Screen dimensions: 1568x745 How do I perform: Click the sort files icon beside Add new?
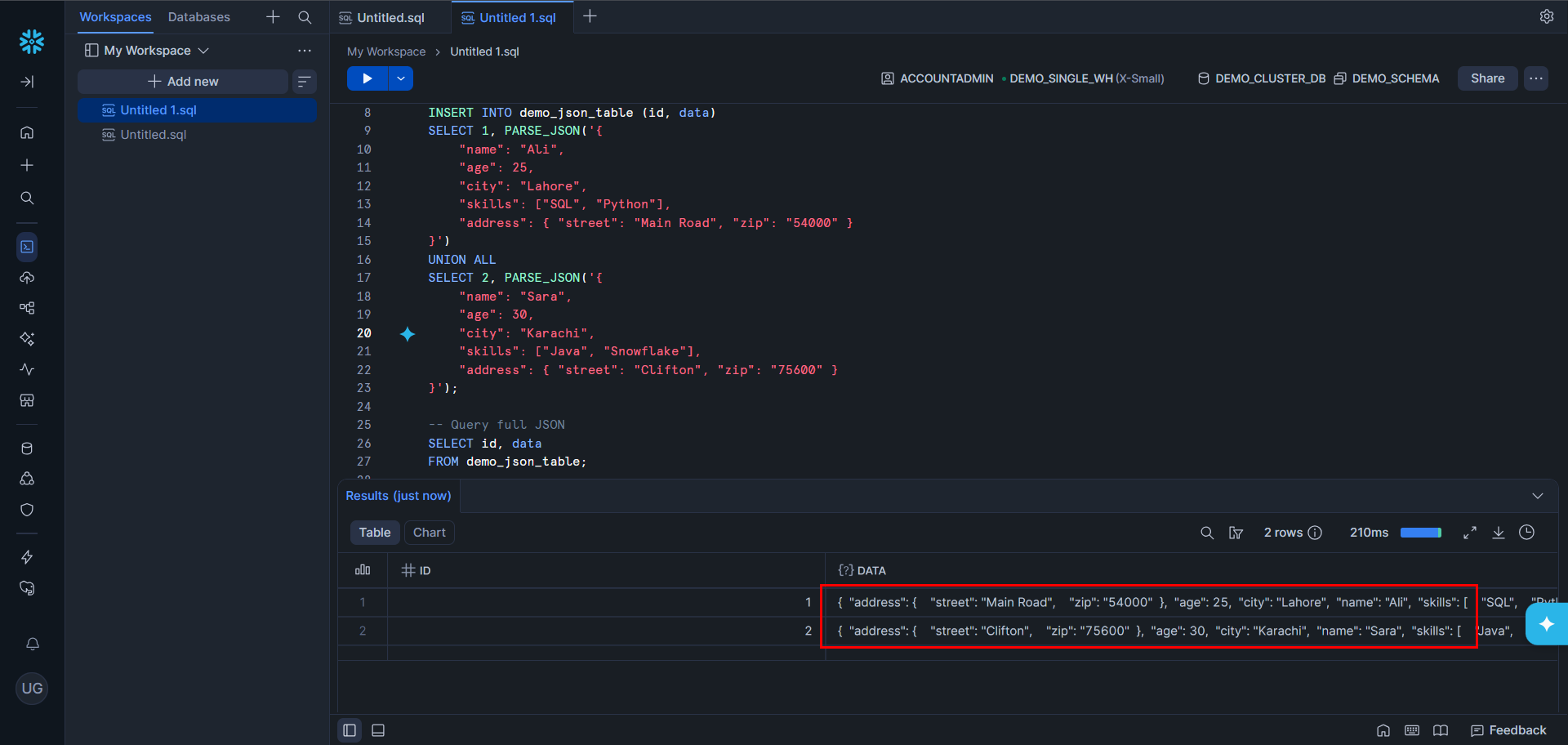pyautogui.click(x=304, y=82)
